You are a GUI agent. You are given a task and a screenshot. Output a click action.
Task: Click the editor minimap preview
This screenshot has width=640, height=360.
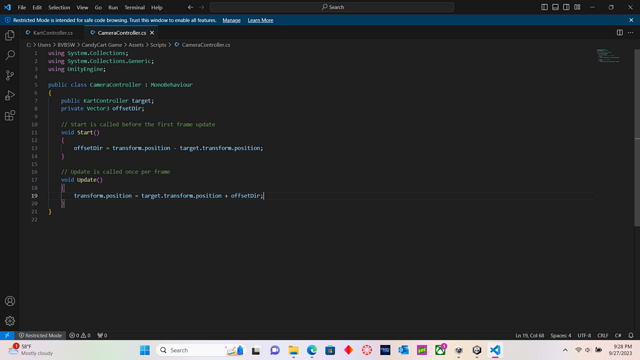pos(608,56)
